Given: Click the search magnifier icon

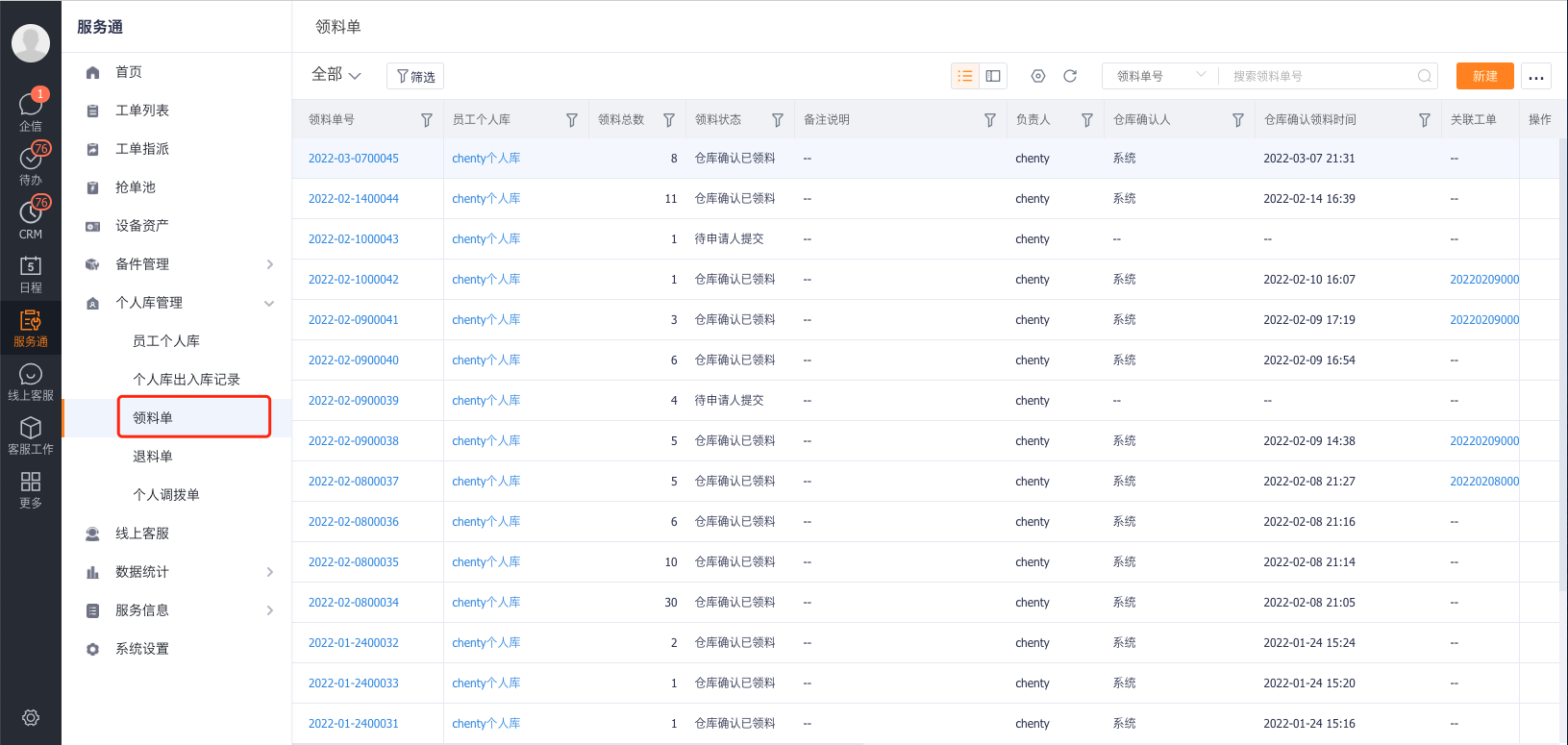Looking at the screenshot, I should click(1425, 76).
